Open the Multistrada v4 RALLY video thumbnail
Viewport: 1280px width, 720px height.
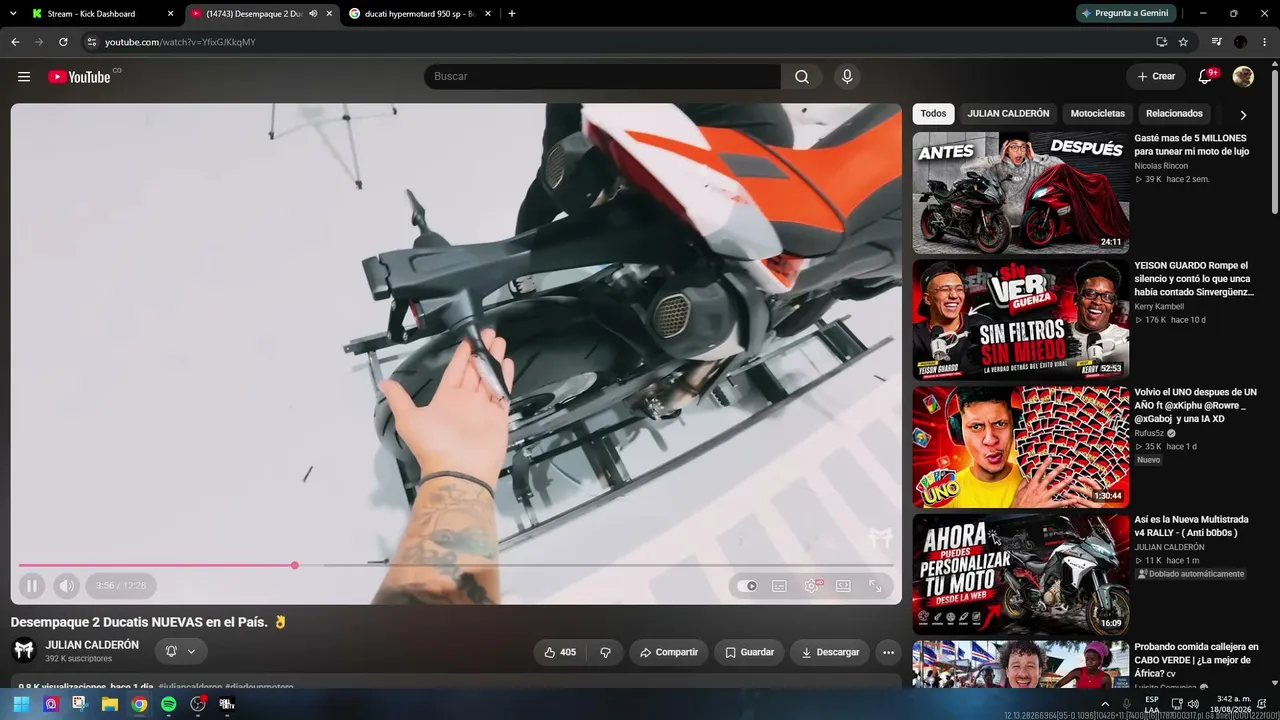(1021, 574)
